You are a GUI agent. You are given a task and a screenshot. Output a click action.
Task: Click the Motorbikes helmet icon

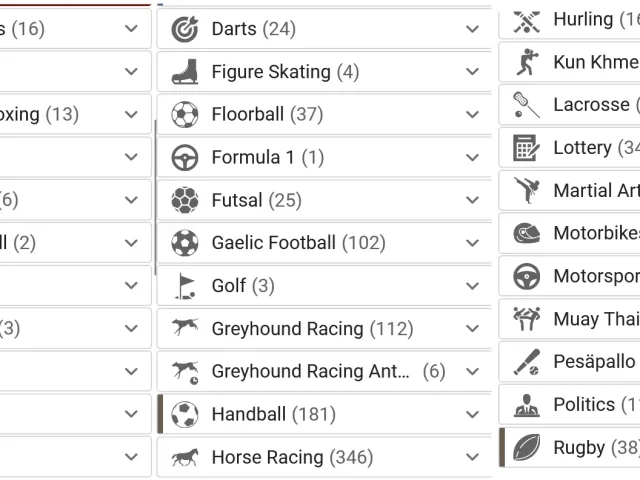pyautogui.click(x=526, y=233)
